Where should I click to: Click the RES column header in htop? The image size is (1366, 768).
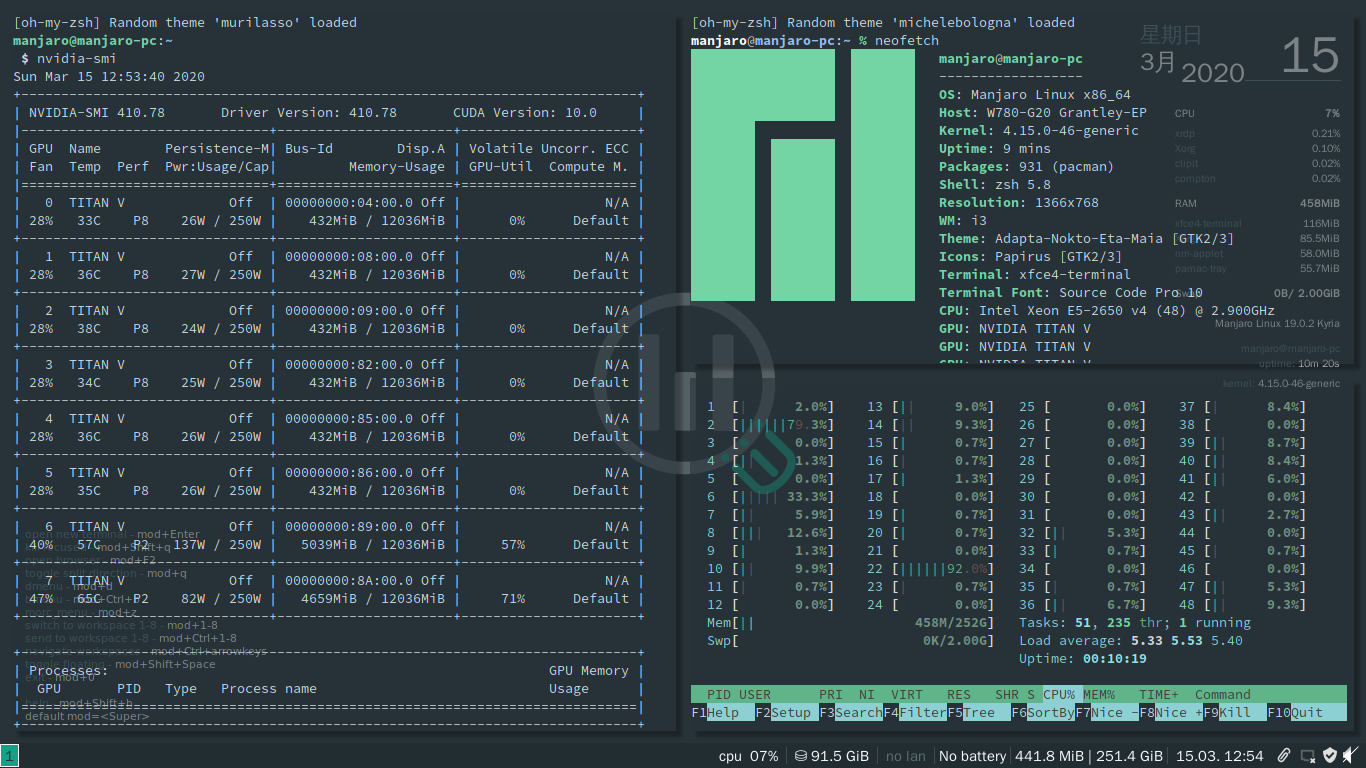point(959,695)
